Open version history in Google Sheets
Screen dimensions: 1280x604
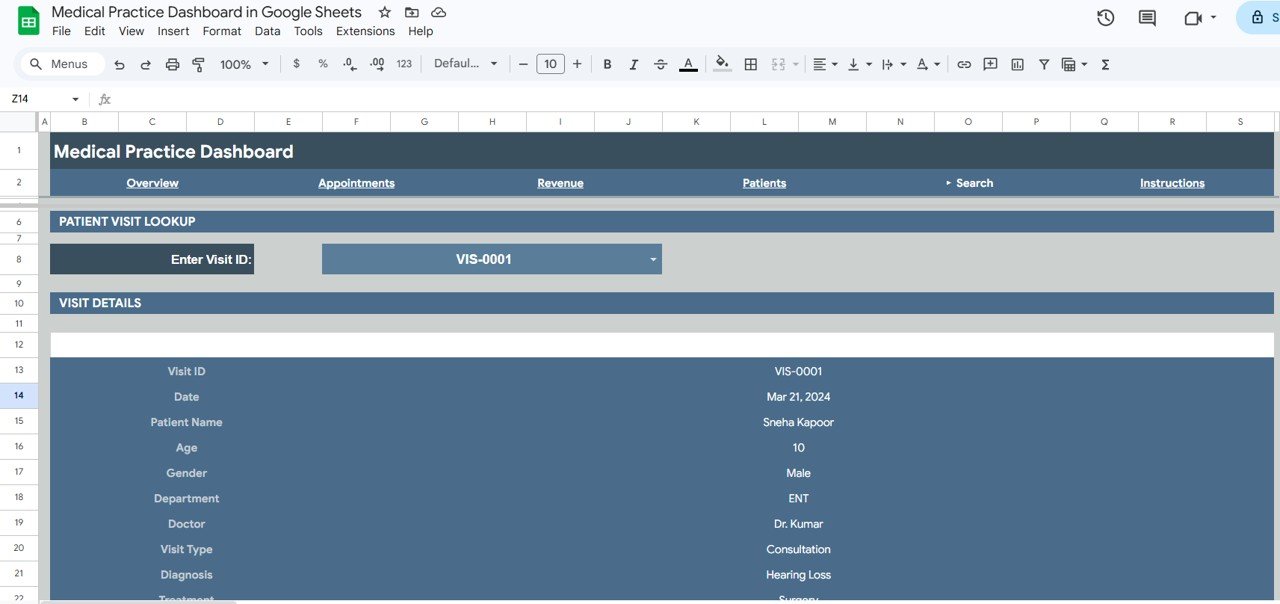[1104, 17]
